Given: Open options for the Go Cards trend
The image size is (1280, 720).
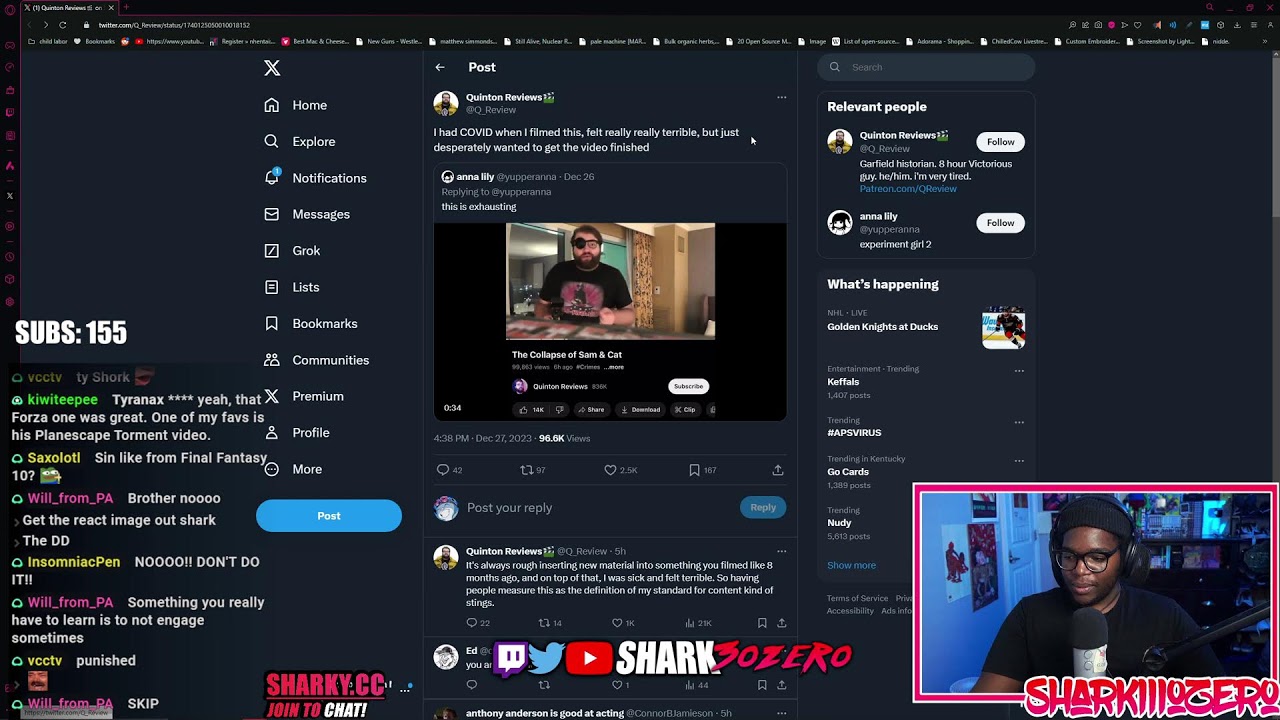Looking at the screenshot, I should [x=1019, y=461].
